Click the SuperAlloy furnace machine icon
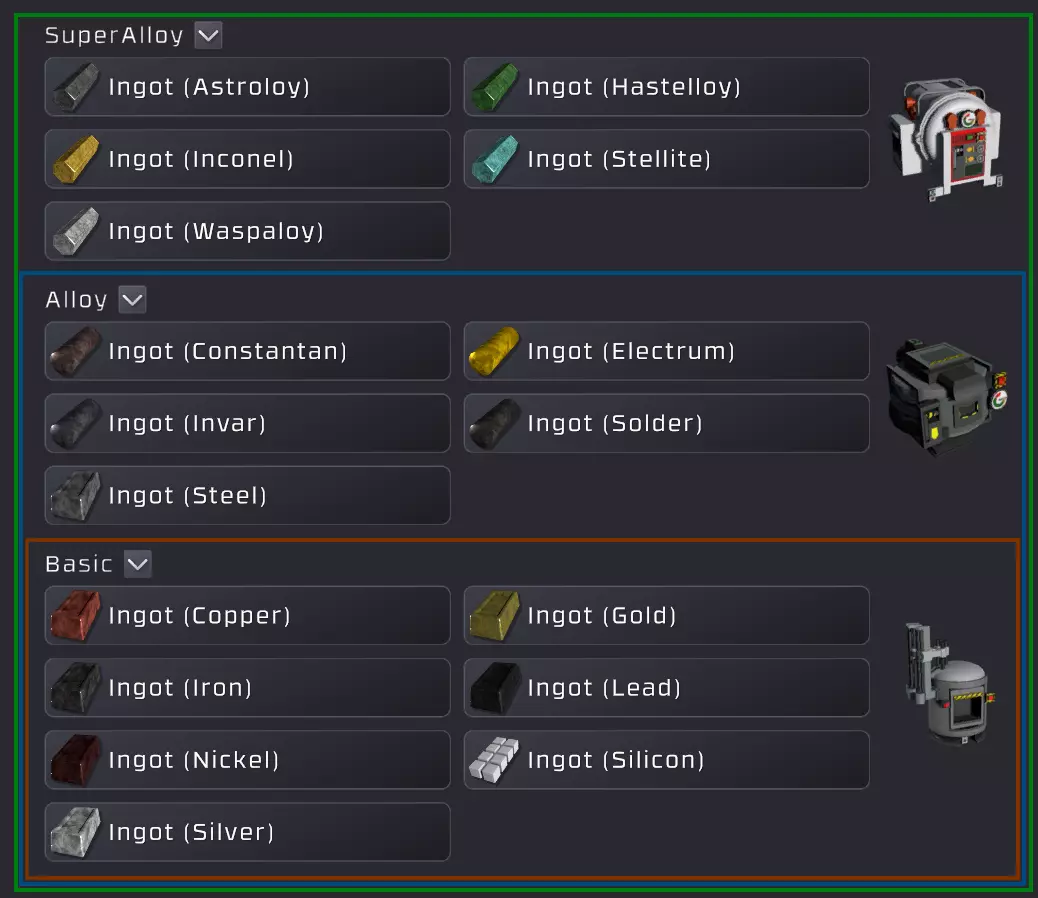1038x898 pixels. click(x=947, y=139)
